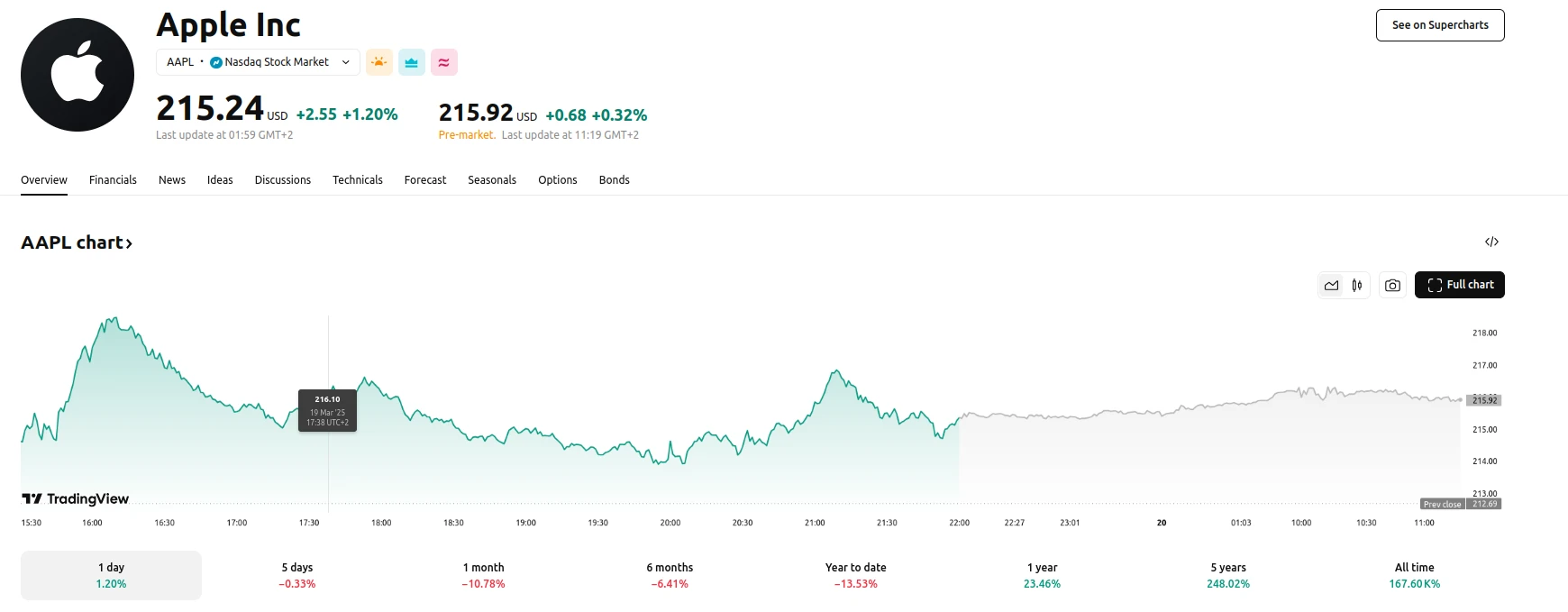
Task: Switch chart to candlestick view
Action: pyautogui.click(x=1355, y=285)
